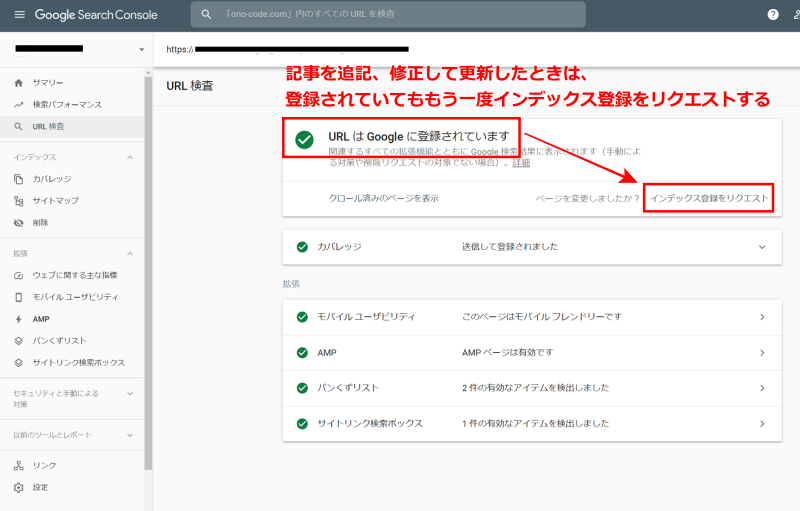
Task: Click the search magnifier icon in top bar
Action: tap(206, 15)
